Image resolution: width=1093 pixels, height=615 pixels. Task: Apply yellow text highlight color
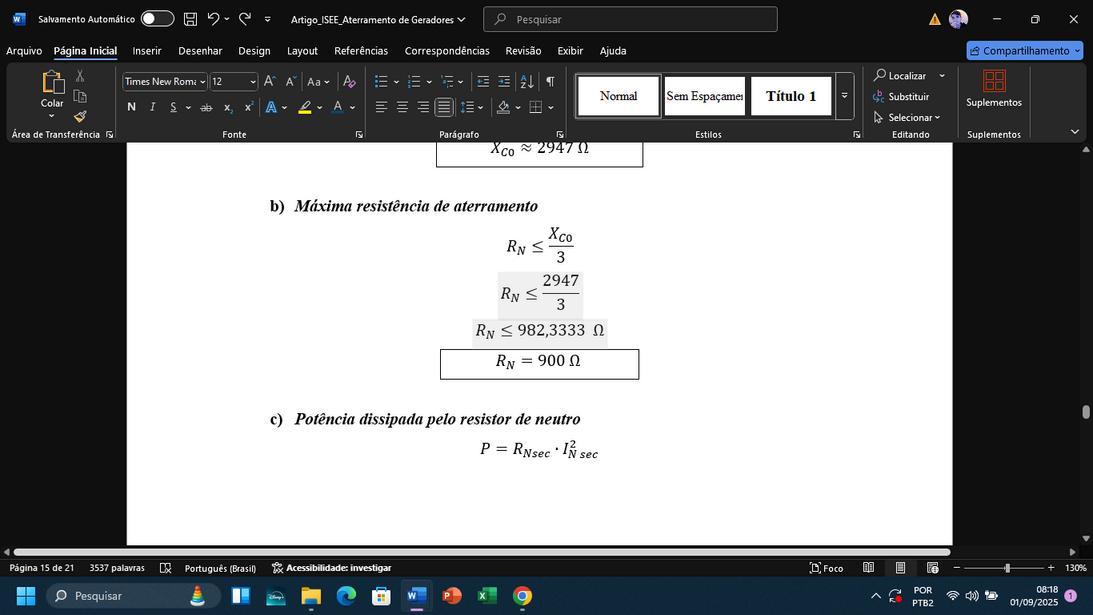pyautogui.click(x=305, y=107)
